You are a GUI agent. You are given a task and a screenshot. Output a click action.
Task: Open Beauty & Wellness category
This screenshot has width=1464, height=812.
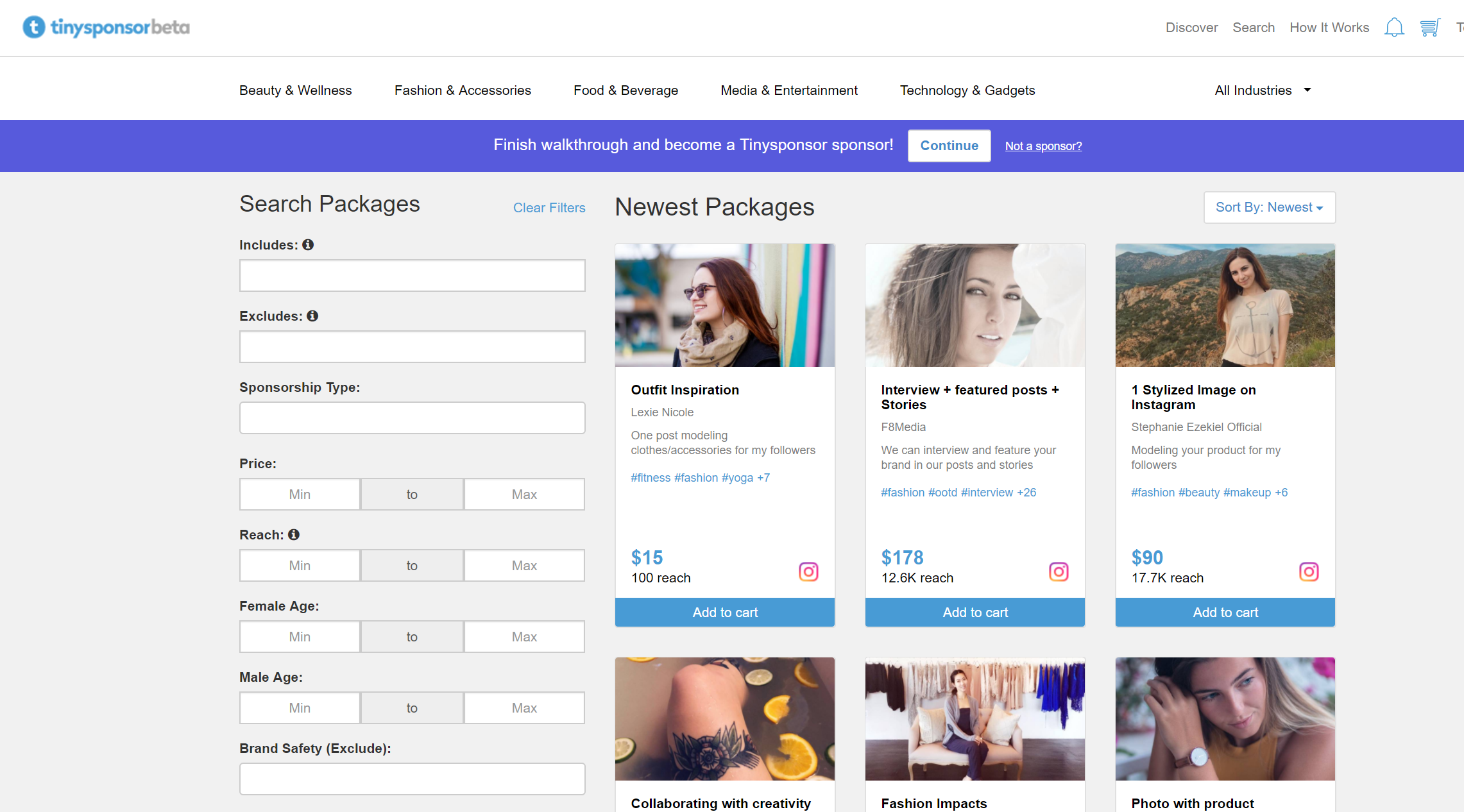click(x=296, y=90)
